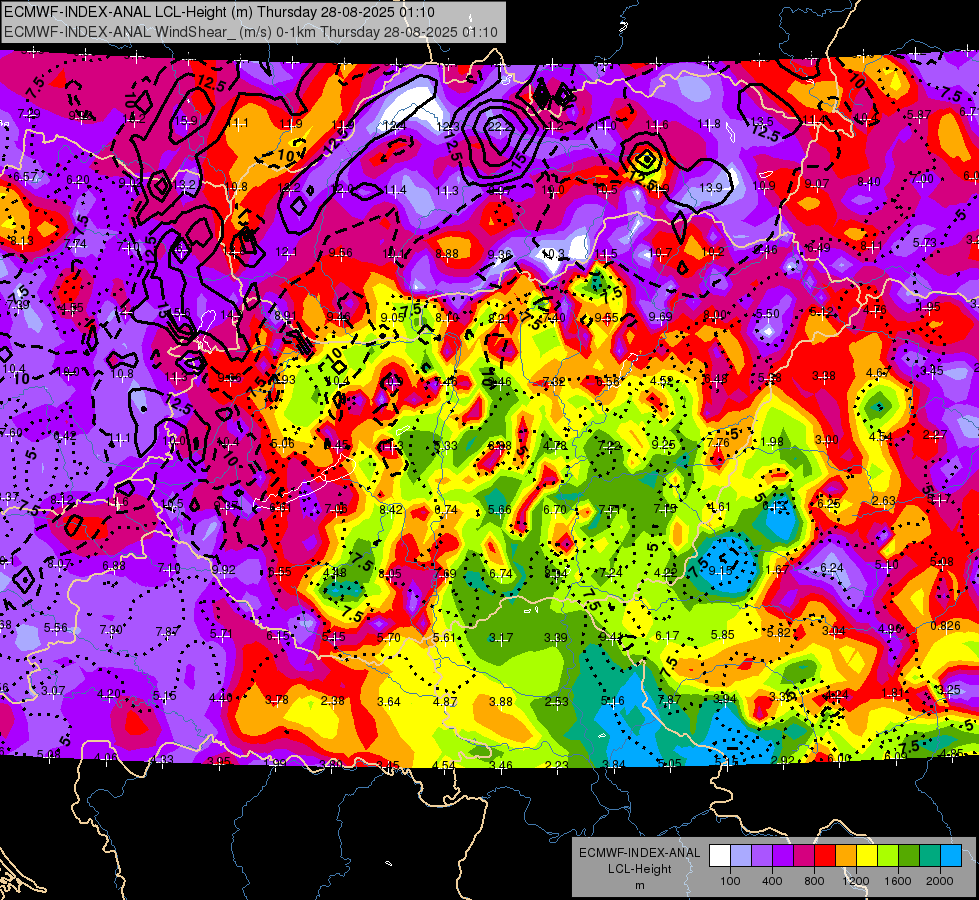Viewport: 979px width, 900px height.
Task: Click the 5.61 grid value
Action: click(x=445, y=638)
